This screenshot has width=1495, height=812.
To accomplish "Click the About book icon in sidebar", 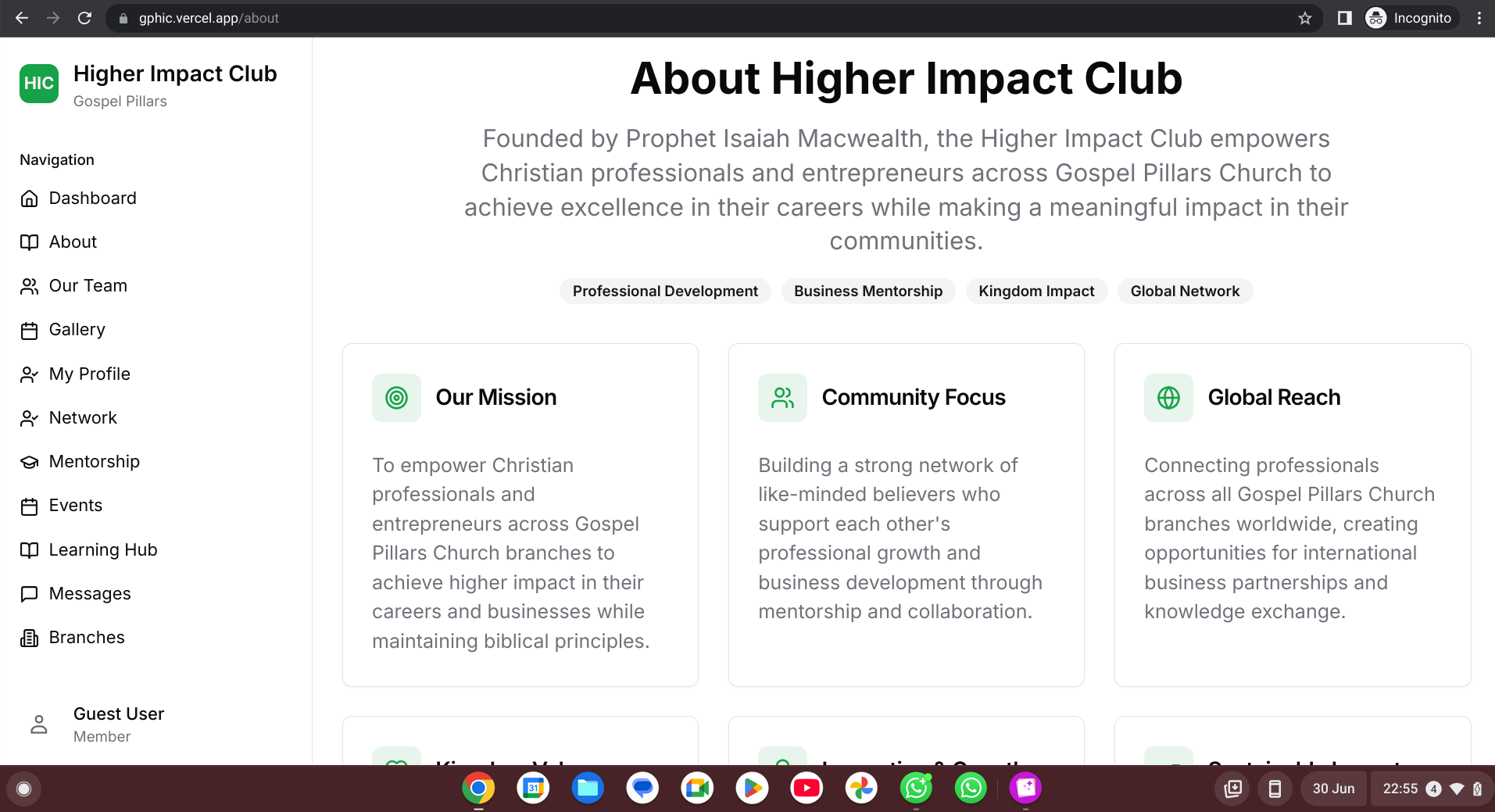I will coord(29,242).
